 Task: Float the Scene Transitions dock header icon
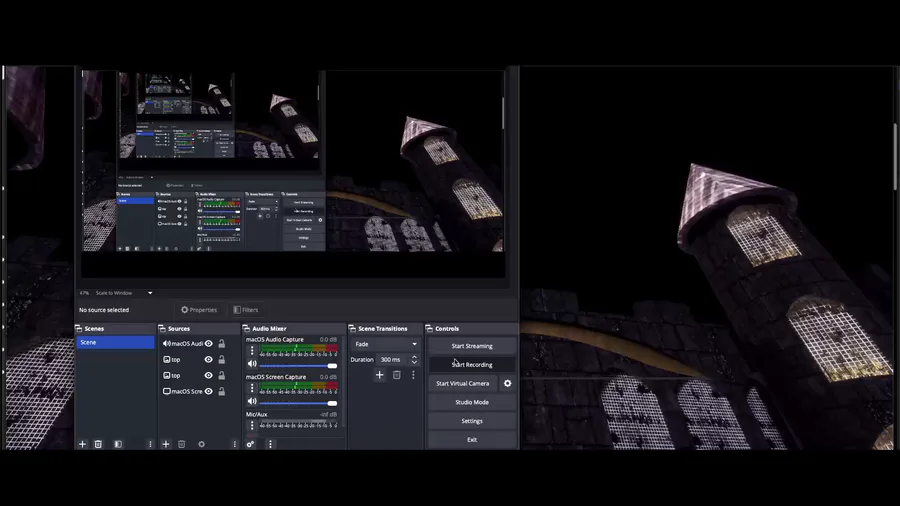tap(352, 329)
